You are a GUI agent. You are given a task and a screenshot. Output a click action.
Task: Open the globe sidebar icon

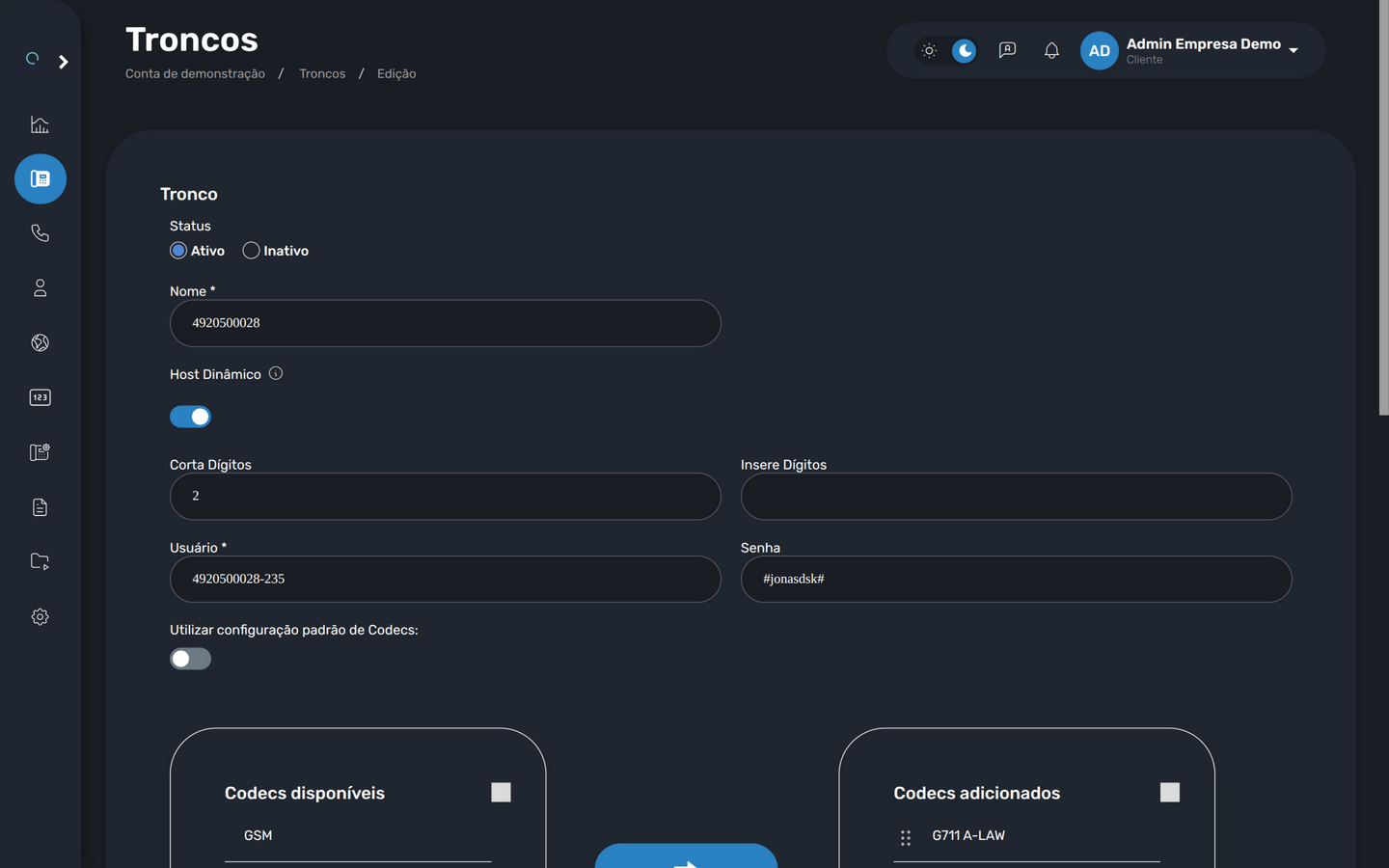point(40,342)
